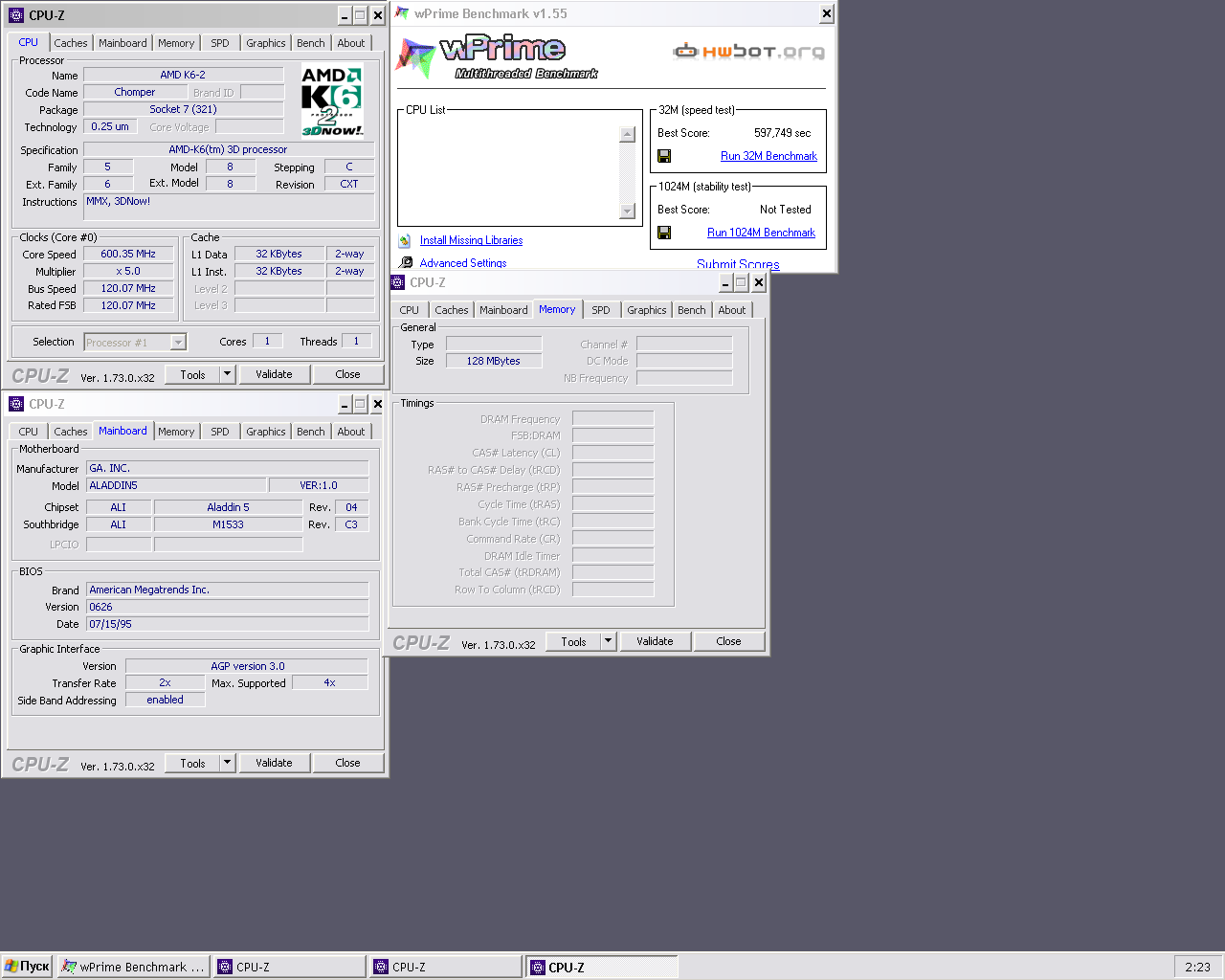The width and height of the screenshot is (1225, 980).
Task: Minimize the top-left CPU-Z processor window
Action: [345, 15]
